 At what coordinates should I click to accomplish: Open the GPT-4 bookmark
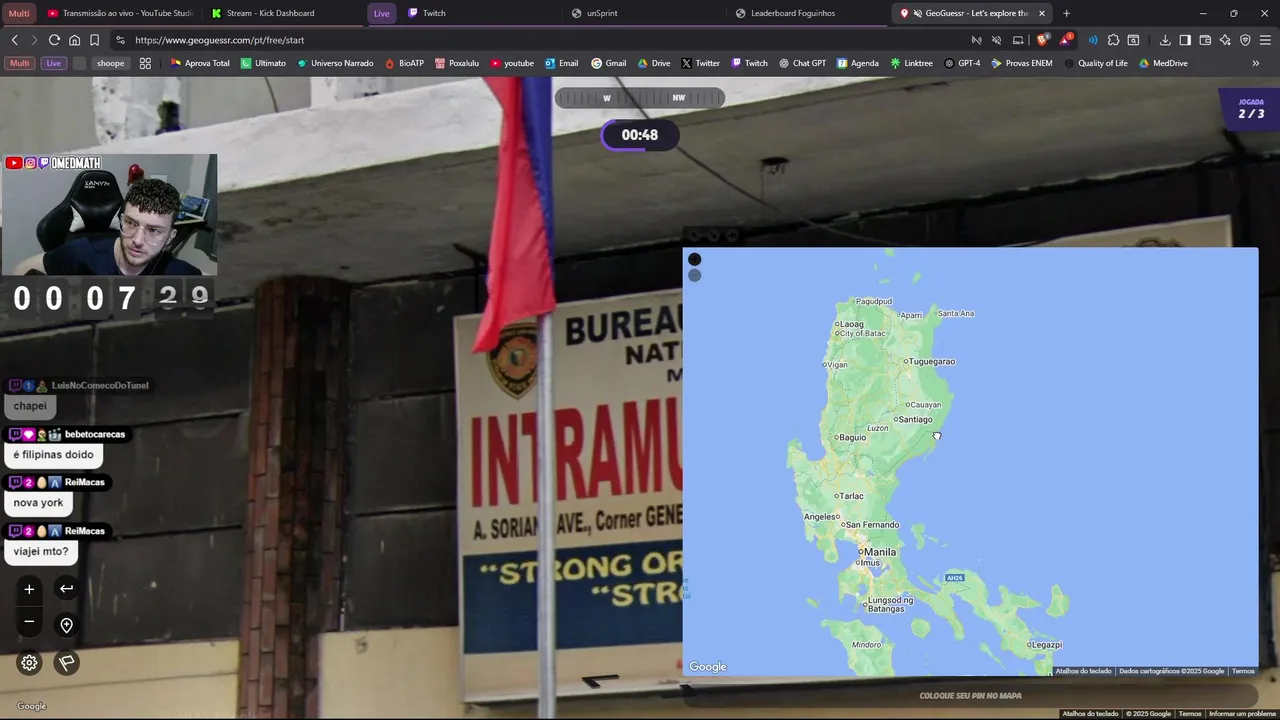coord(962,63)
